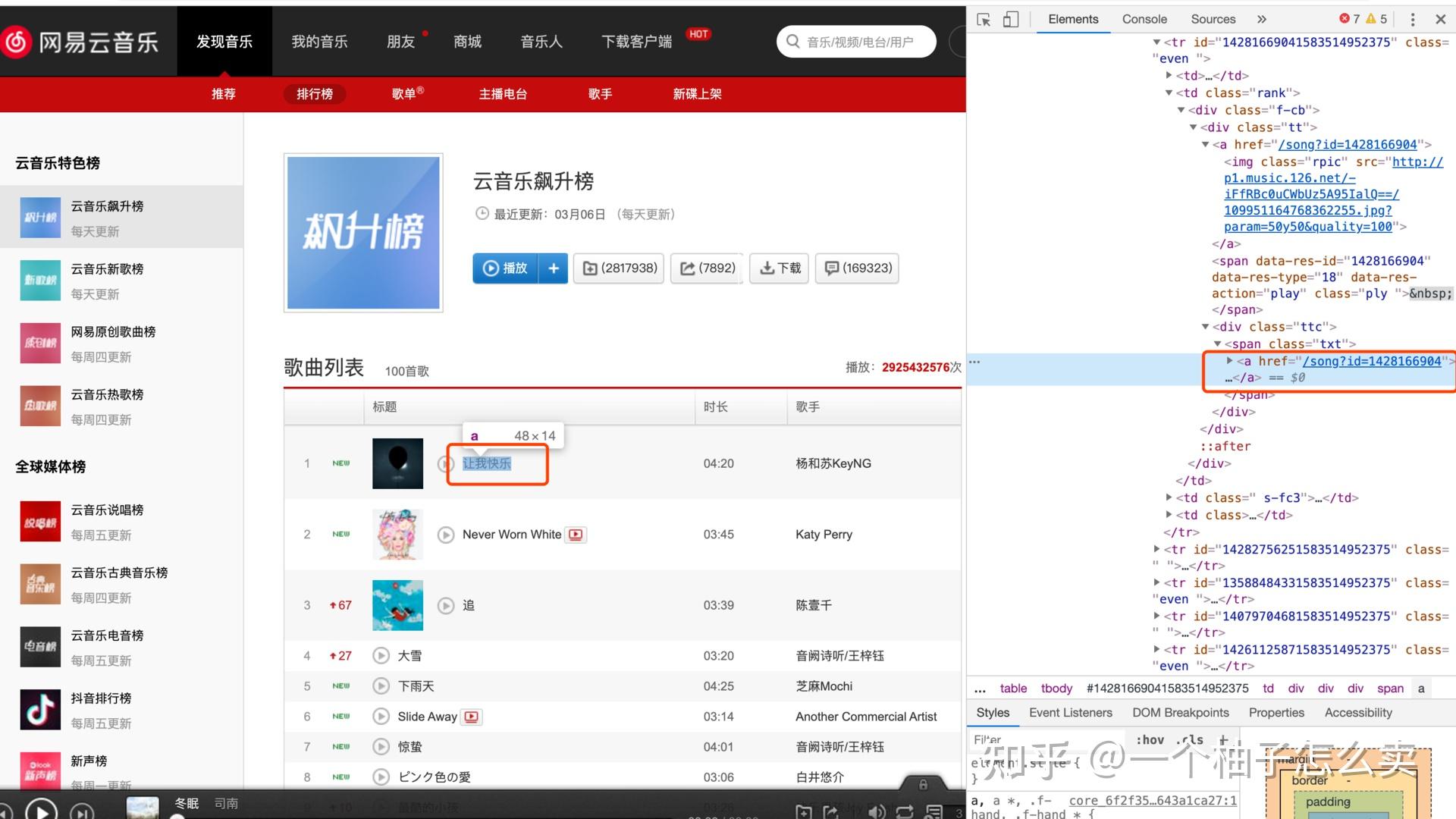The width and height of the screenshot is (1456, 819).
Task: Open the volume speaker icon in player bar
Action: tap(877, 812)
